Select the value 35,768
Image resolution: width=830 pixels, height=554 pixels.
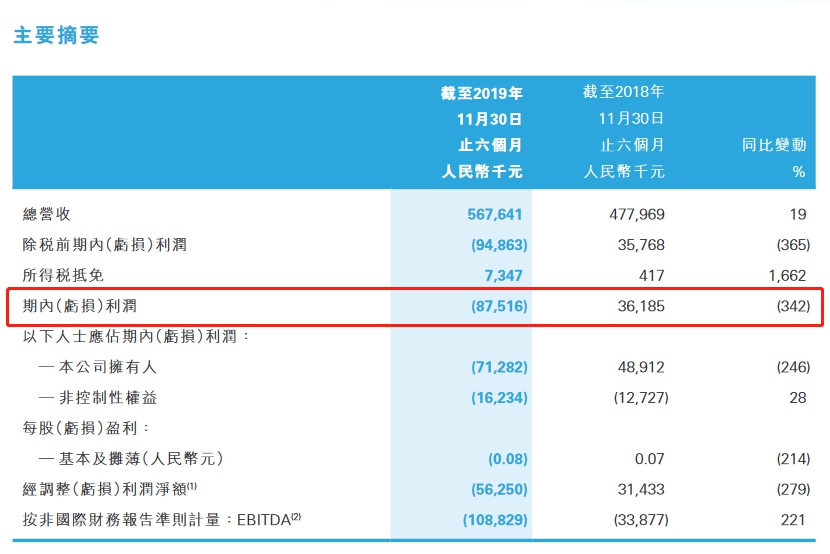[x=641, y=245]
